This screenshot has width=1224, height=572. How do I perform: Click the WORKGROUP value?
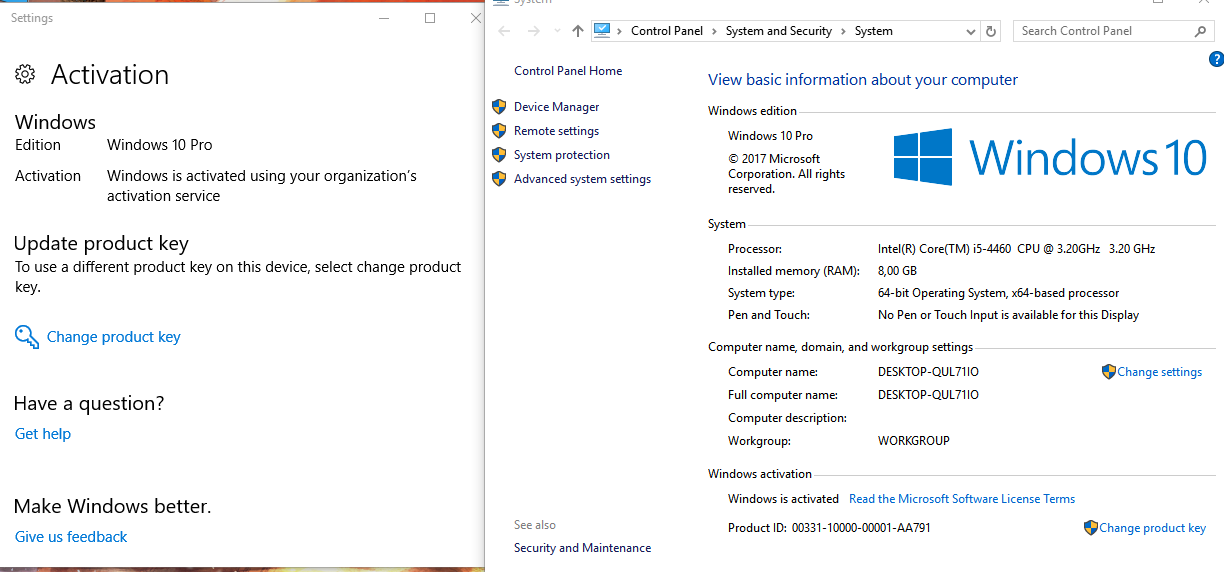(914, 441)
